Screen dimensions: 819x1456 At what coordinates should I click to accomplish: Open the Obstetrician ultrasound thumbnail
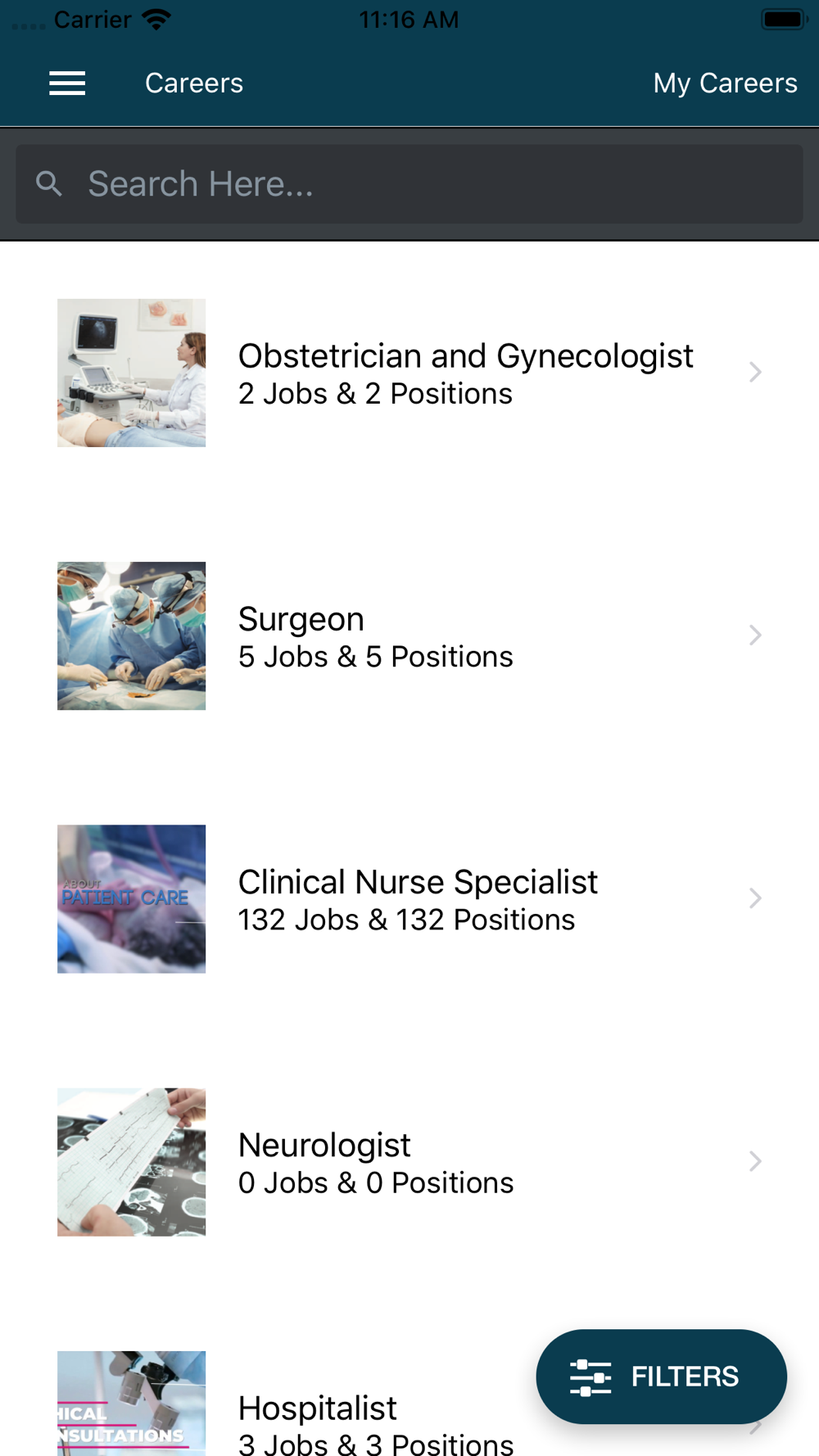(x=131, y=373)
